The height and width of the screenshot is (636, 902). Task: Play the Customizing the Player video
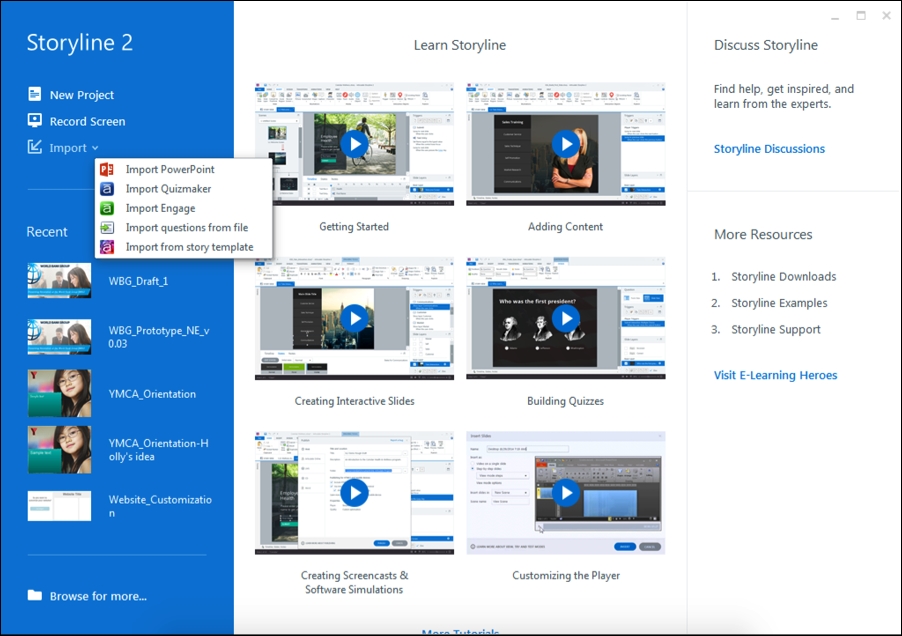566,493
